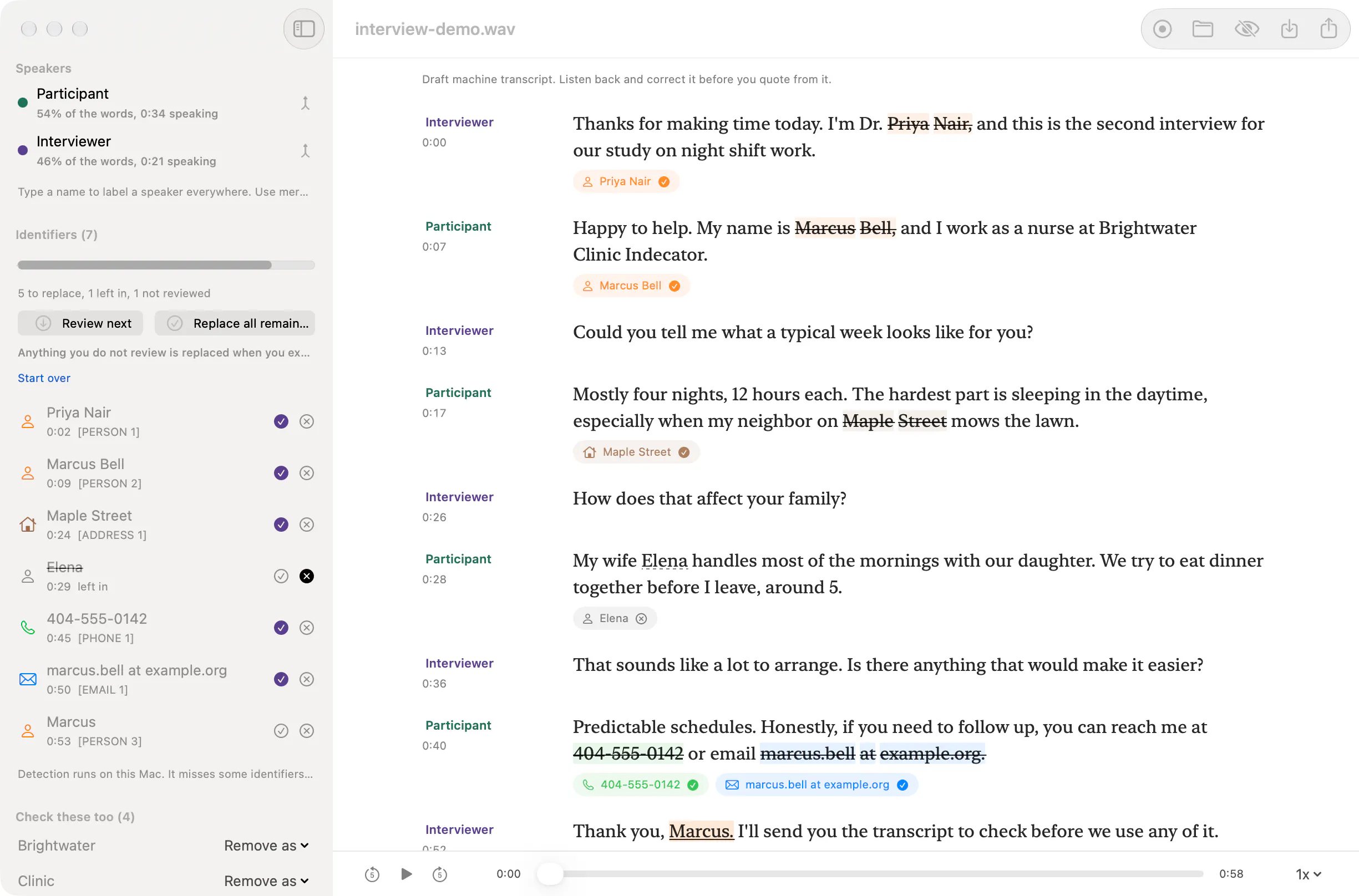
Task: Mark phone 404-555-0142 to replace
Action: point(281,628)
